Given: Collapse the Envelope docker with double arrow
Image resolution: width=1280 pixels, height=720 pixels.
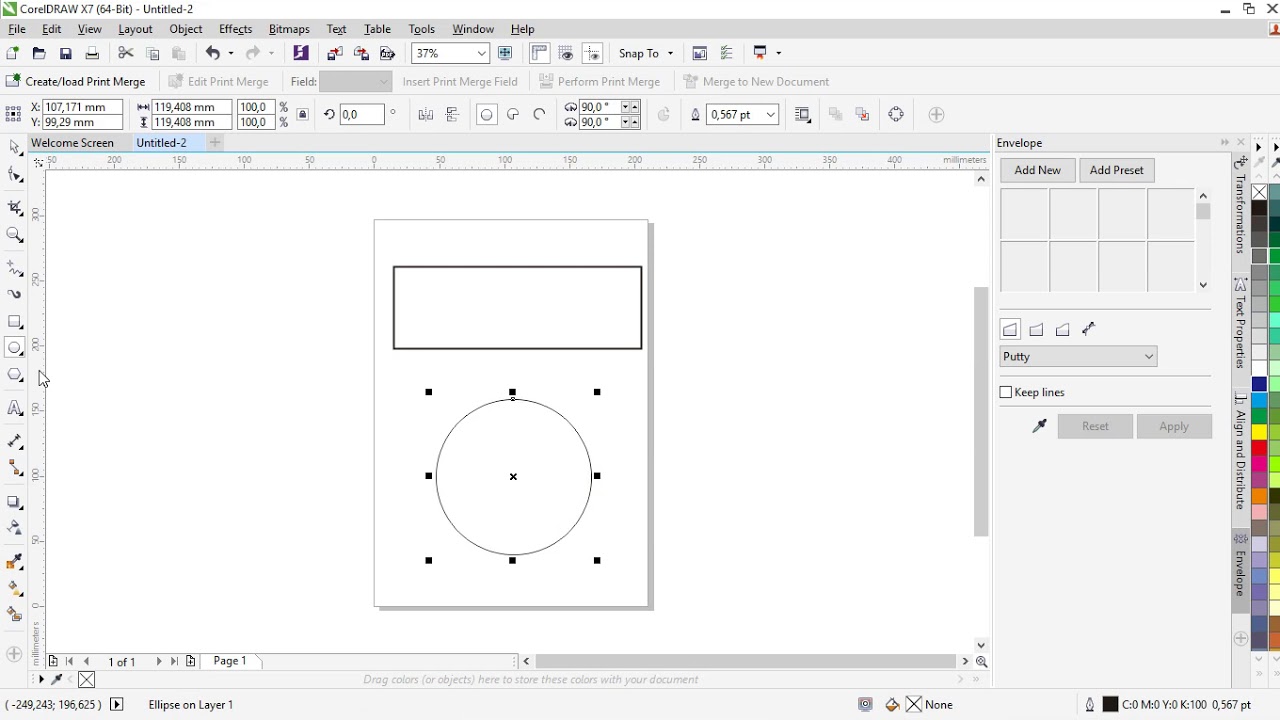Looking at the screenshot, I should [x=1225, y=143].
